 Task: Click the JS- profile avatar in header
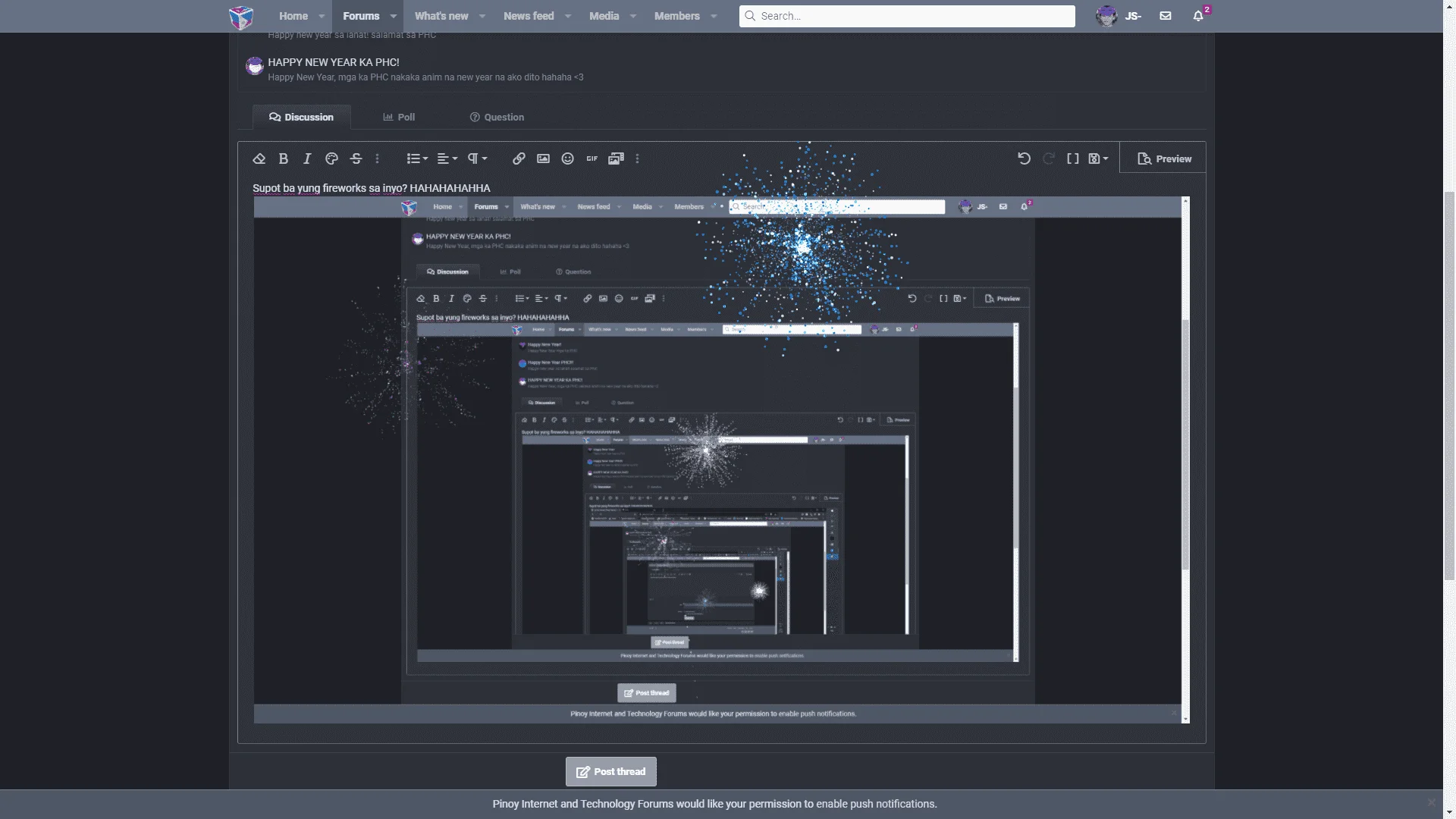coord(1106,16)
